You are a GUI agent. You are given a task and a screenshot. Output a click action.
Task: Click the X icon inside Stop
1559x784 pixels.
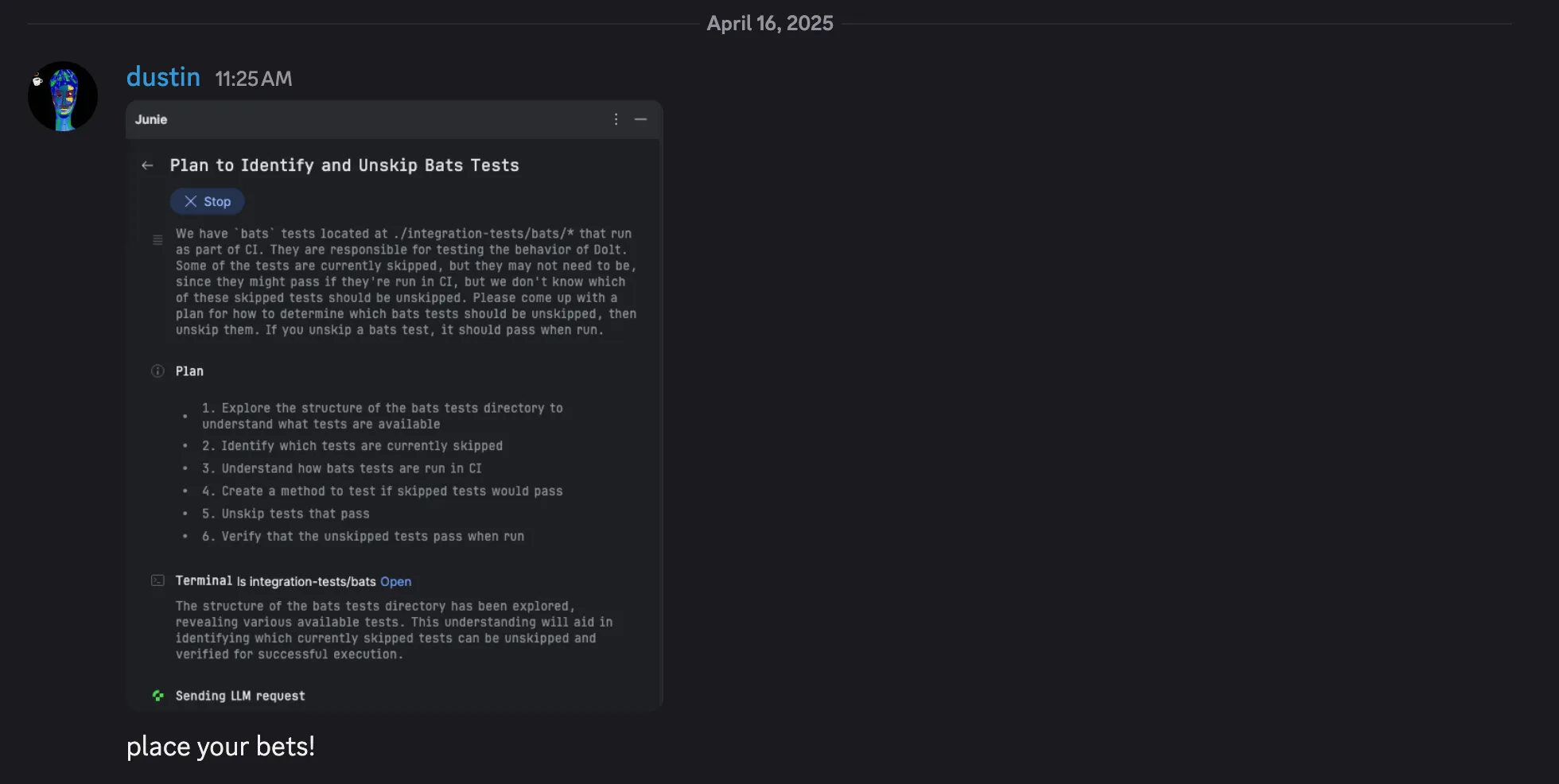[191, 202]
